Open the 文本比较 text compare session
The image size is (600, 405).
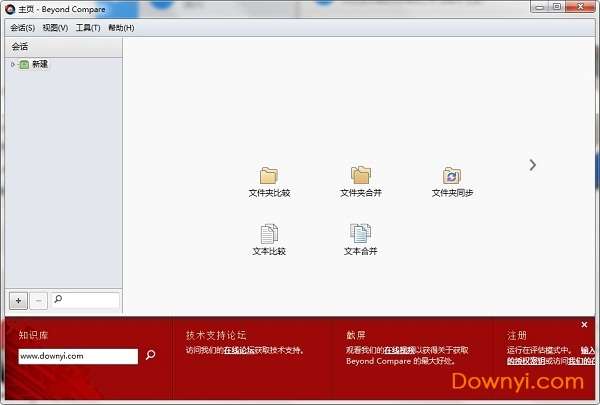point(269,235)
